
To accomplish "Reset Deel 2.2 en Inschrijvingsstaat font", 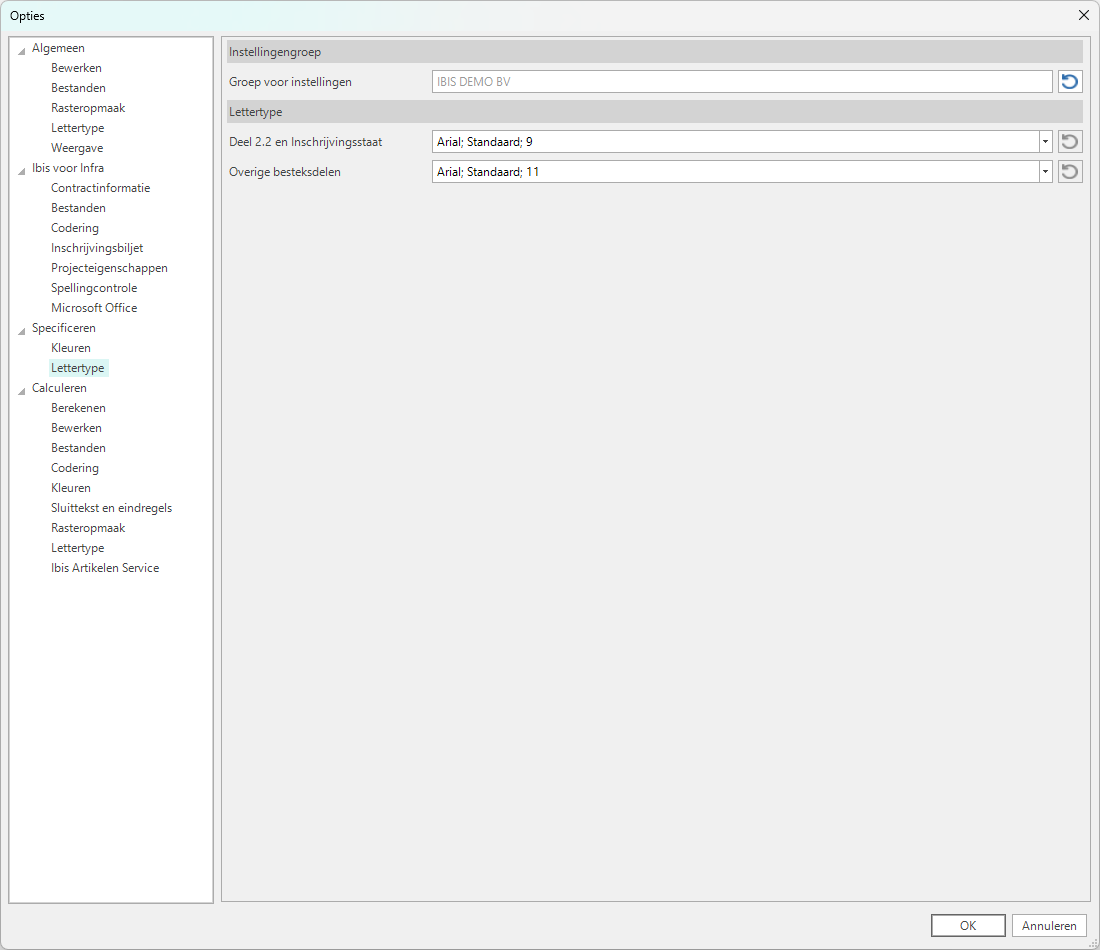I will pyautogui.click(x=1070, y=142).
